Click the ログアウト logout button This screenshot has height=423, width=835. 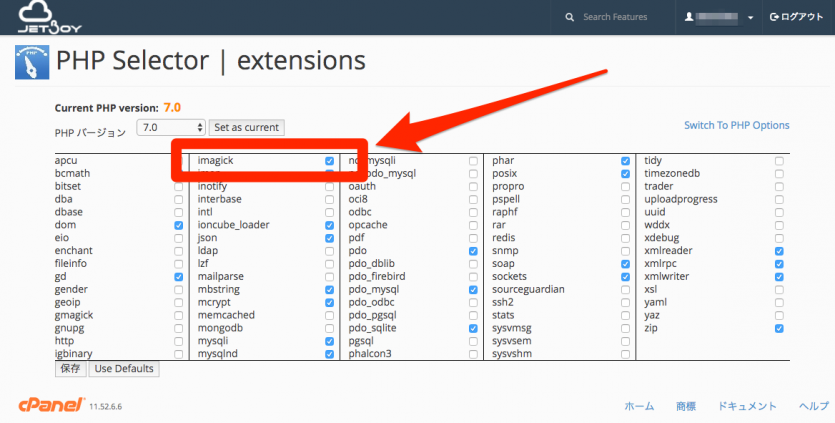(x=795, y=18)
